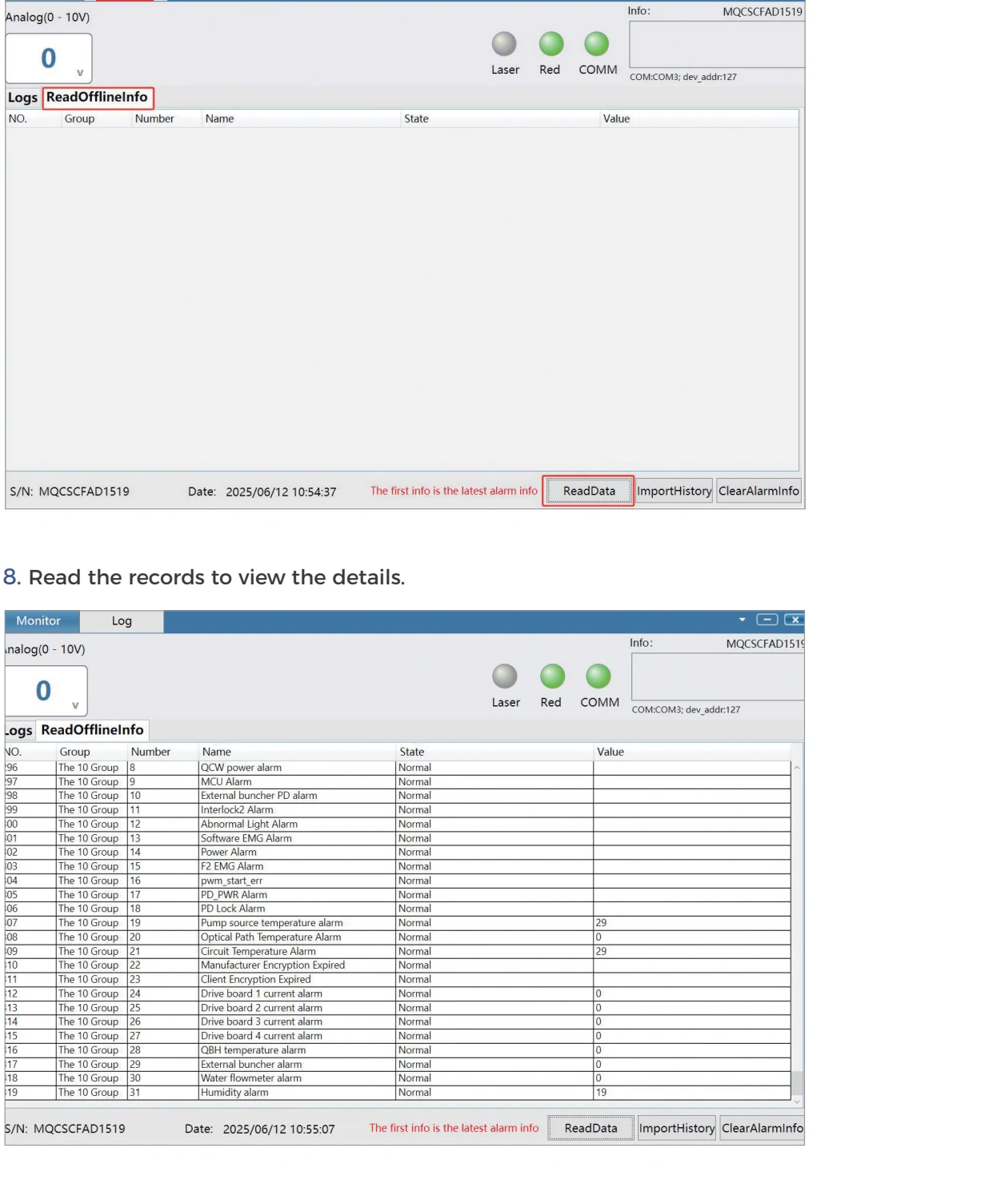985x1204 pixels.
Task: Select the 'Manufacturer Encryption Expired' row
Action: coord(398,965)
